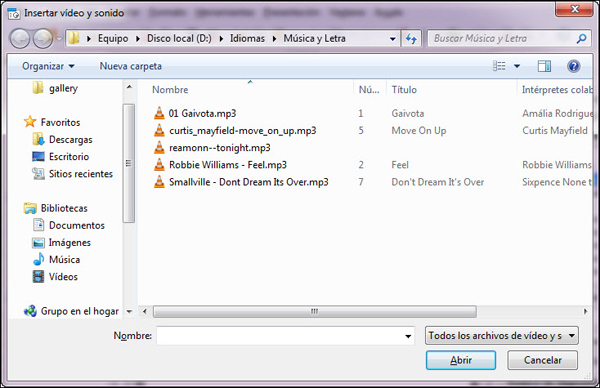Select file name 01 Gaivota.mp3
This screenshot has width=600, height=388.
point(202,113)
